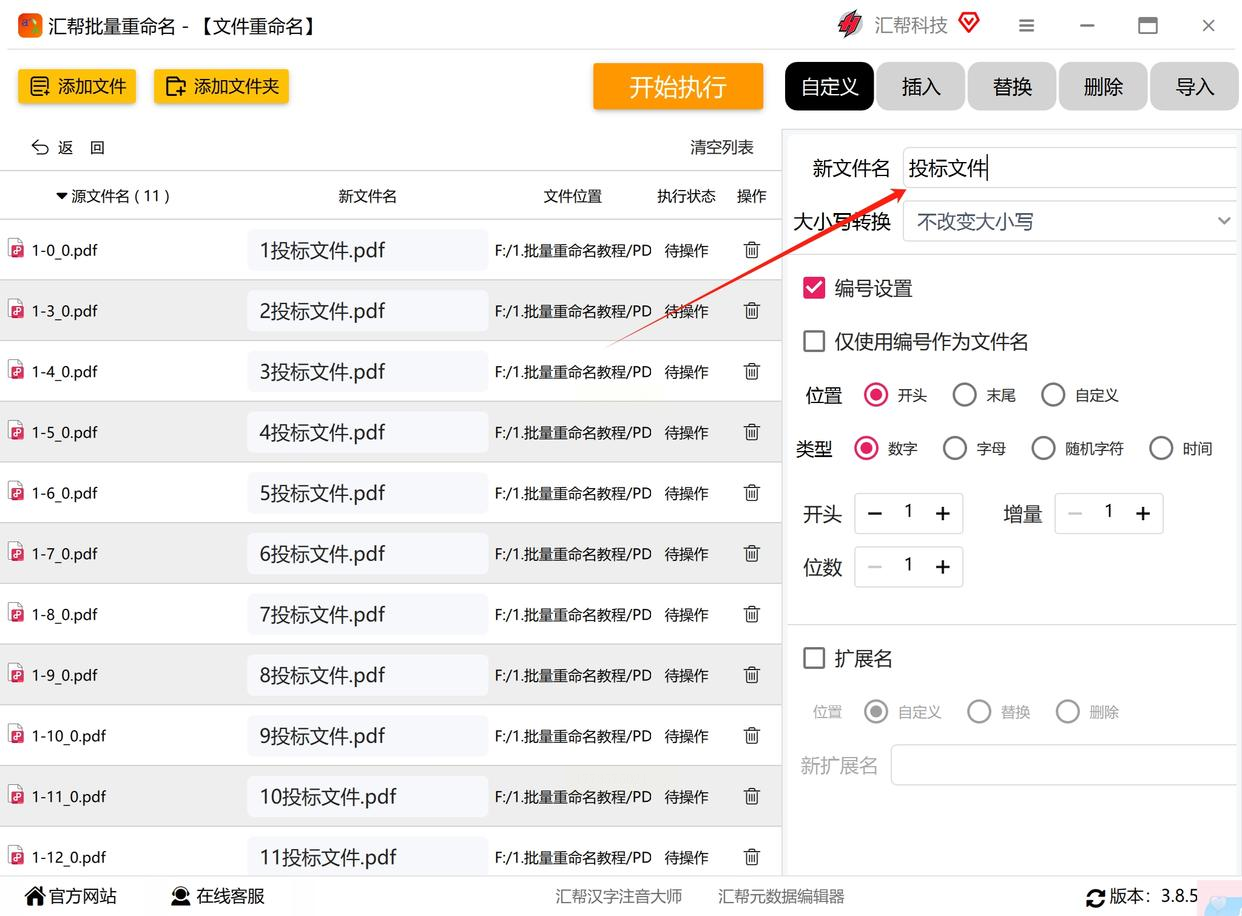Switch to the 替换 tab

pos(1012,86)
